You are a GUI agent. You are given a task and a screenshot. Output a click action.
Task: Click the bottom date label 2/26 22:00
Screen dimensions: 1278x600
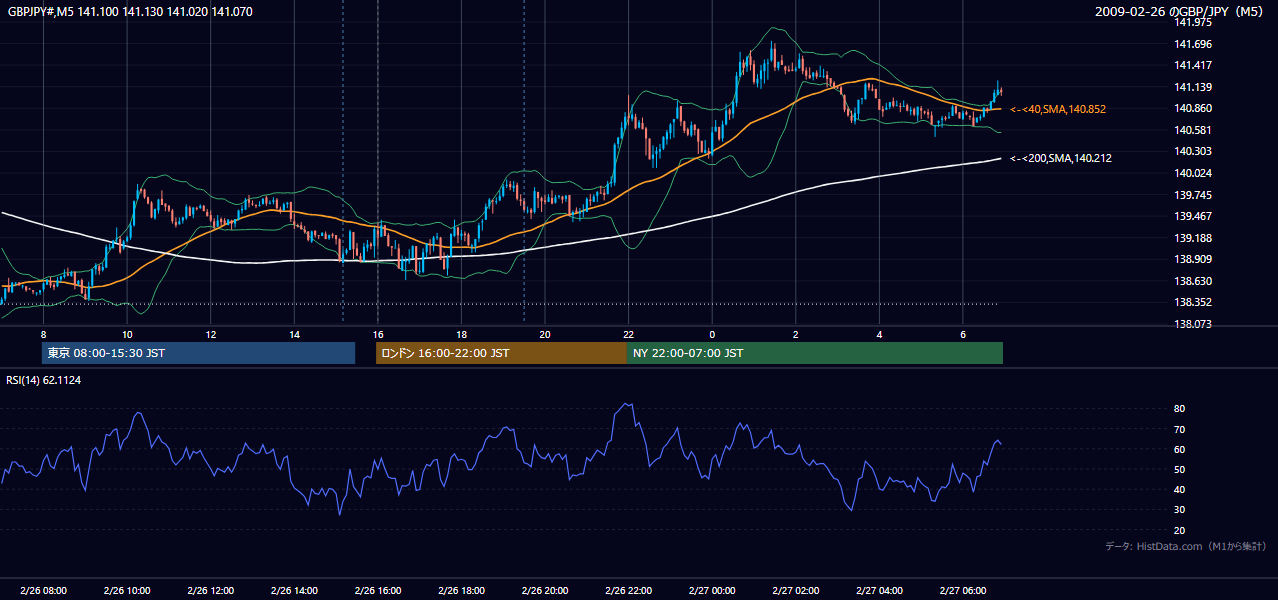628,591
